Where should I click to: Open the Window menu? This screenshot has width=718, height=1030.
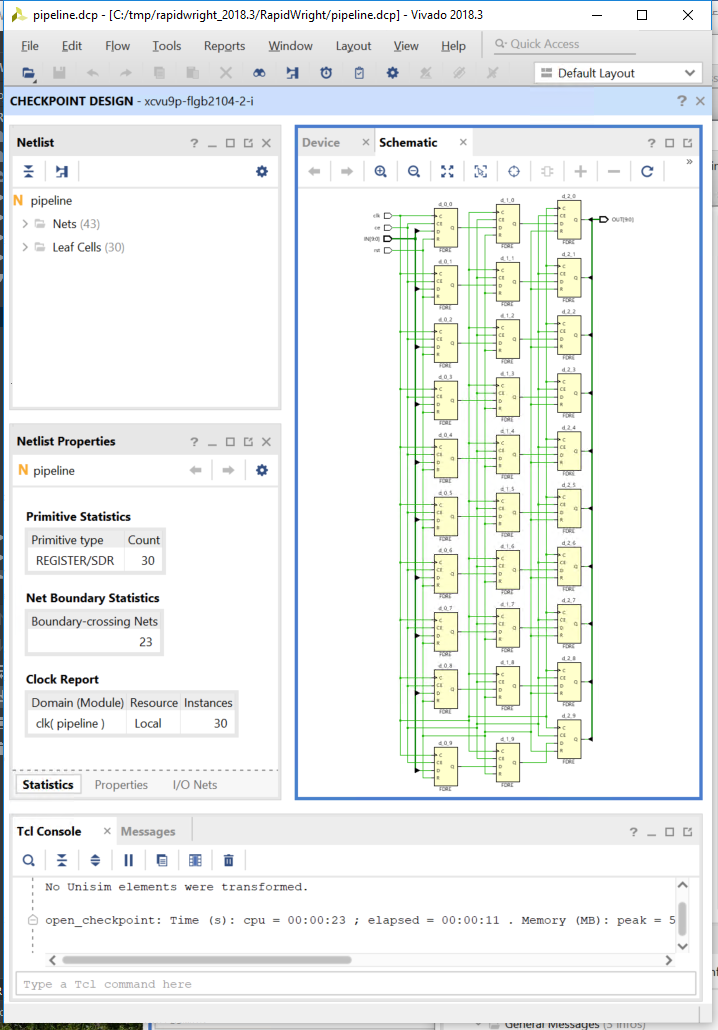(x=290, y=46)
